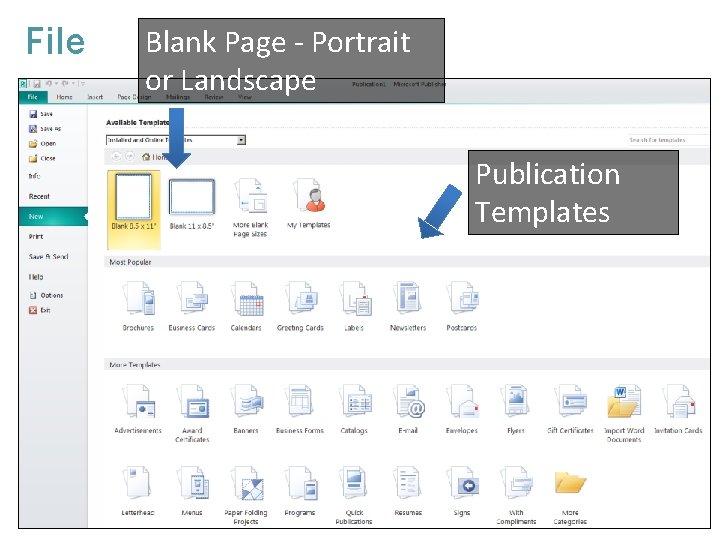Open the File tab
720x540 pixels.
(x=33, y=97)
